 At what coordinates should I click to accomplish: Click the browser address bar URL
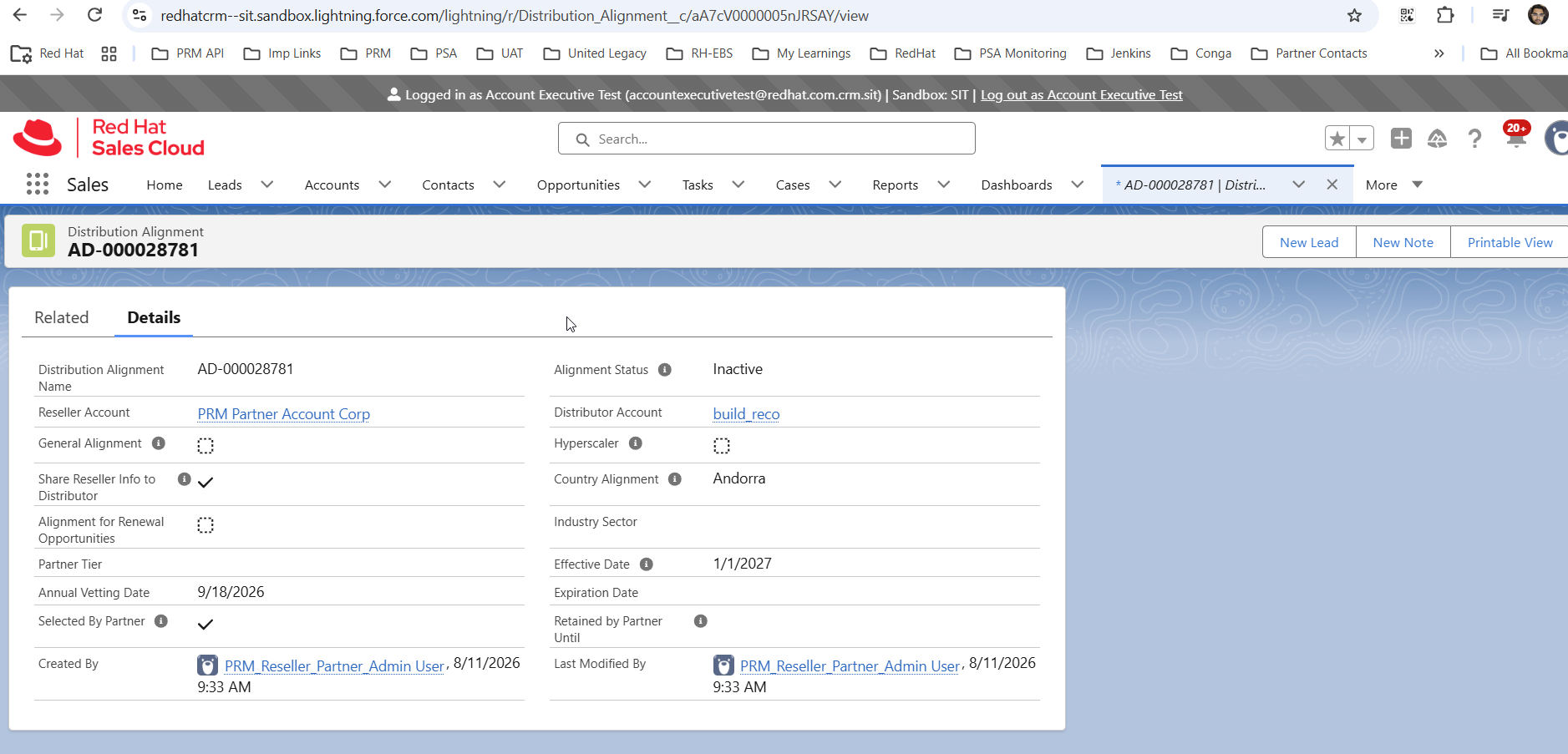tap(515, 15)
